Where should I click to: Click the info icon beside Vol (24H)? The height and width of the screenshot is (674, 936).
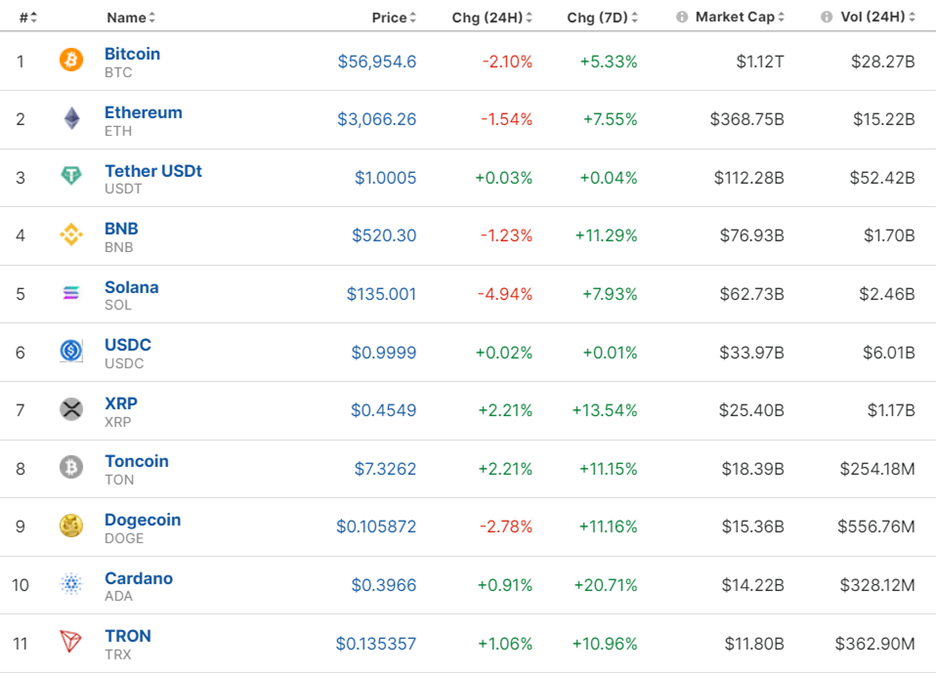point(827,17)
